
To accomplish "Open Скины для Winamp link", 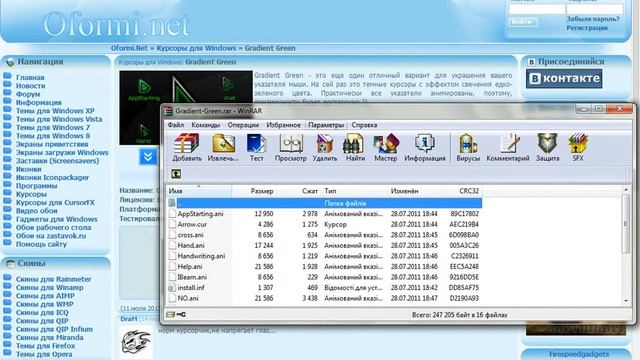I will (x=49, y=287).
